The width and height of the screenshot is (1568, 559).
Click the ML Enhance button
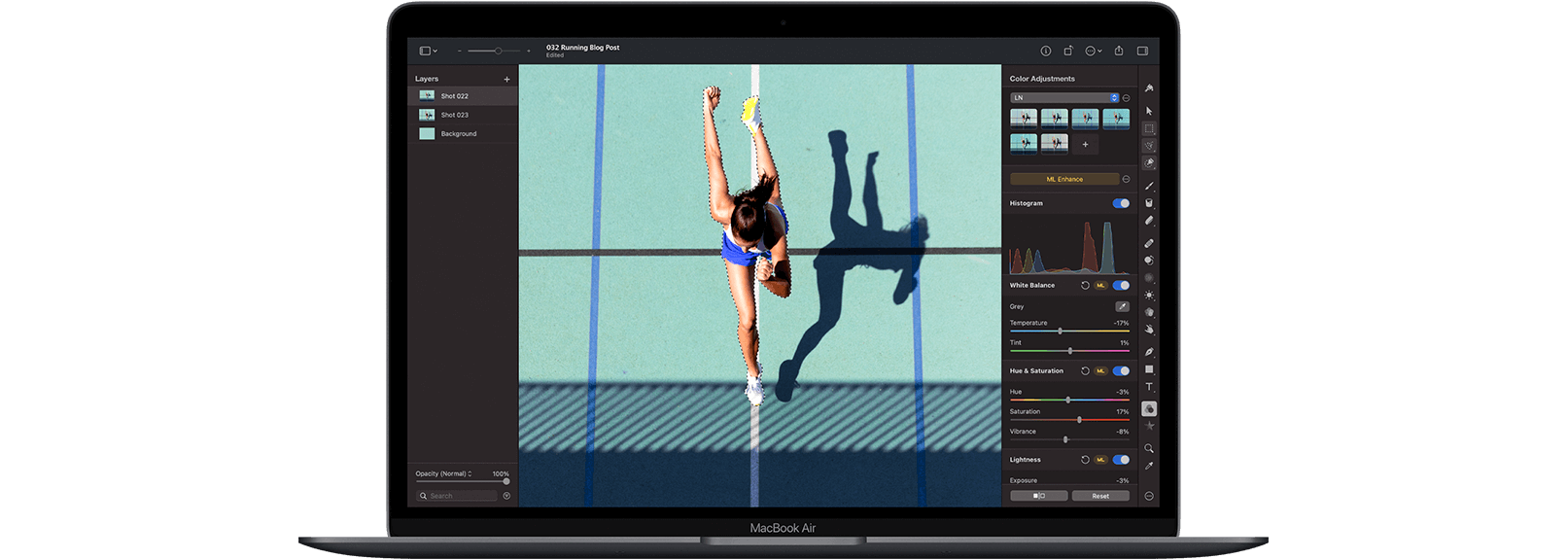coord(1064,179)
